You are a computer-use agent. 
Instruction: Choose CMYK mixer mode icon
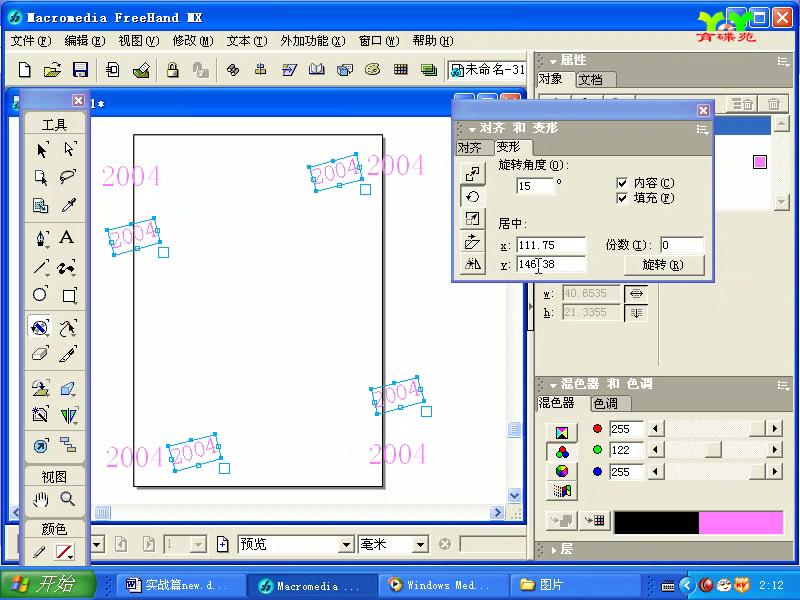point(562,433)
